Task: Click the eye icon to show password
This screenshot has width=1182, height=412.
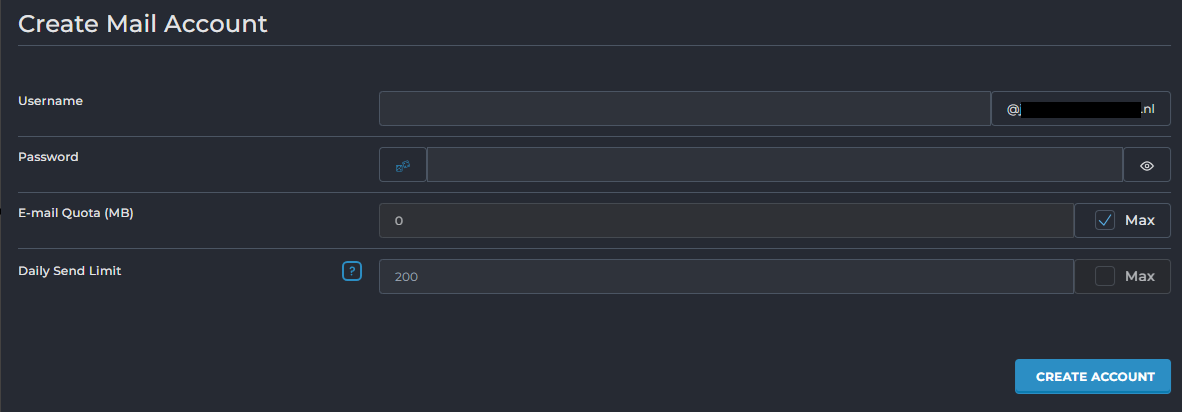Action: point(1146,165)
